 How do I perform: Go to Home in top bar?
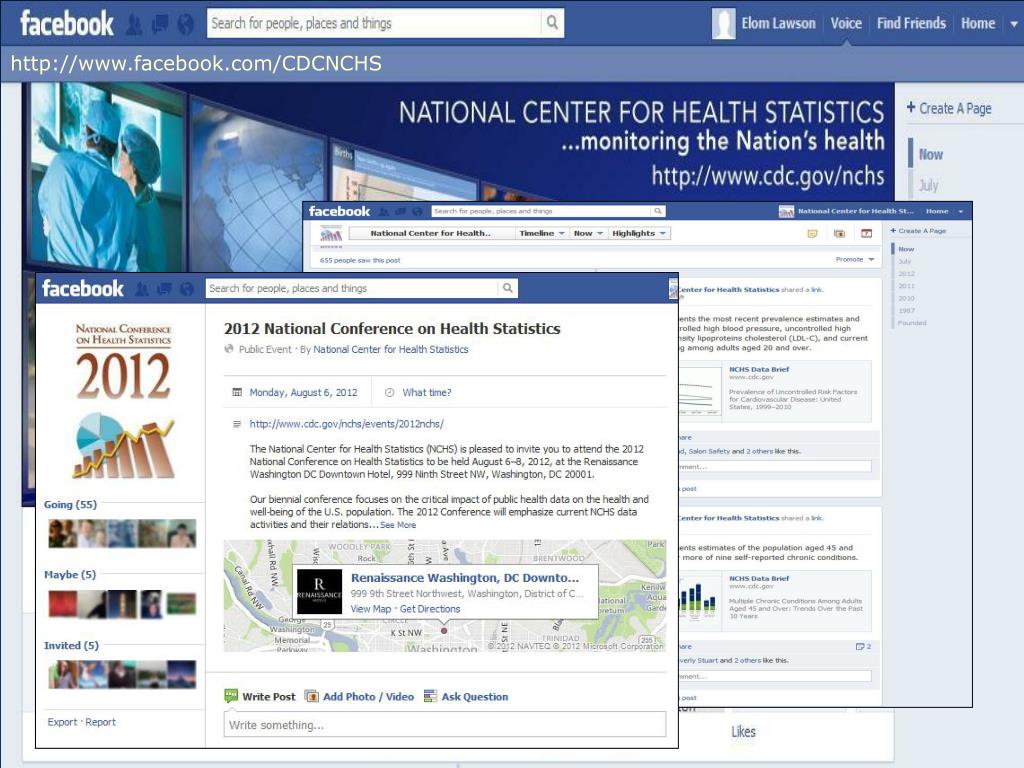tap(978, 24)
